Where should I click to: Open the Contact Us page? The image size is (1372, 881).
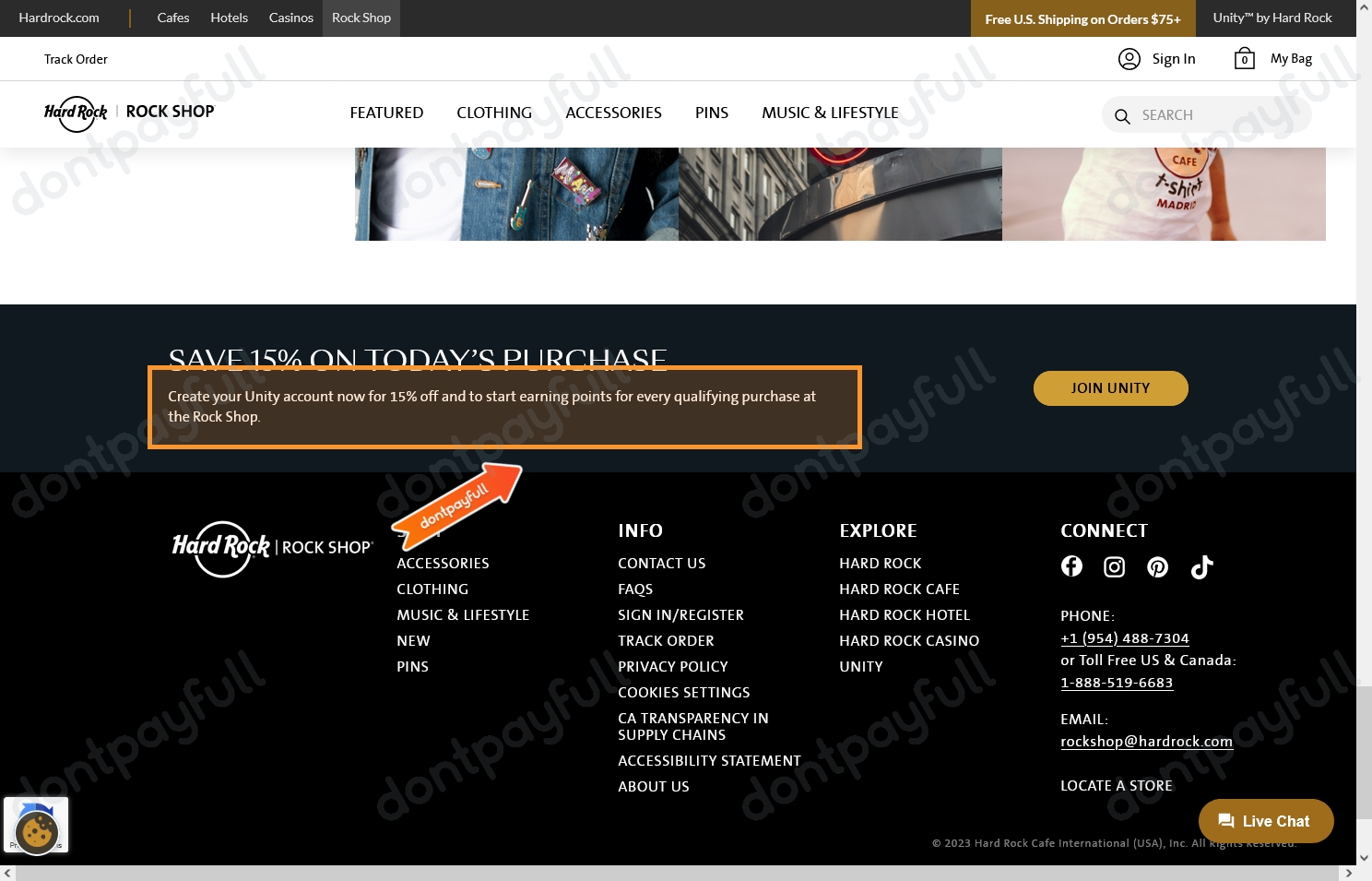661,563
